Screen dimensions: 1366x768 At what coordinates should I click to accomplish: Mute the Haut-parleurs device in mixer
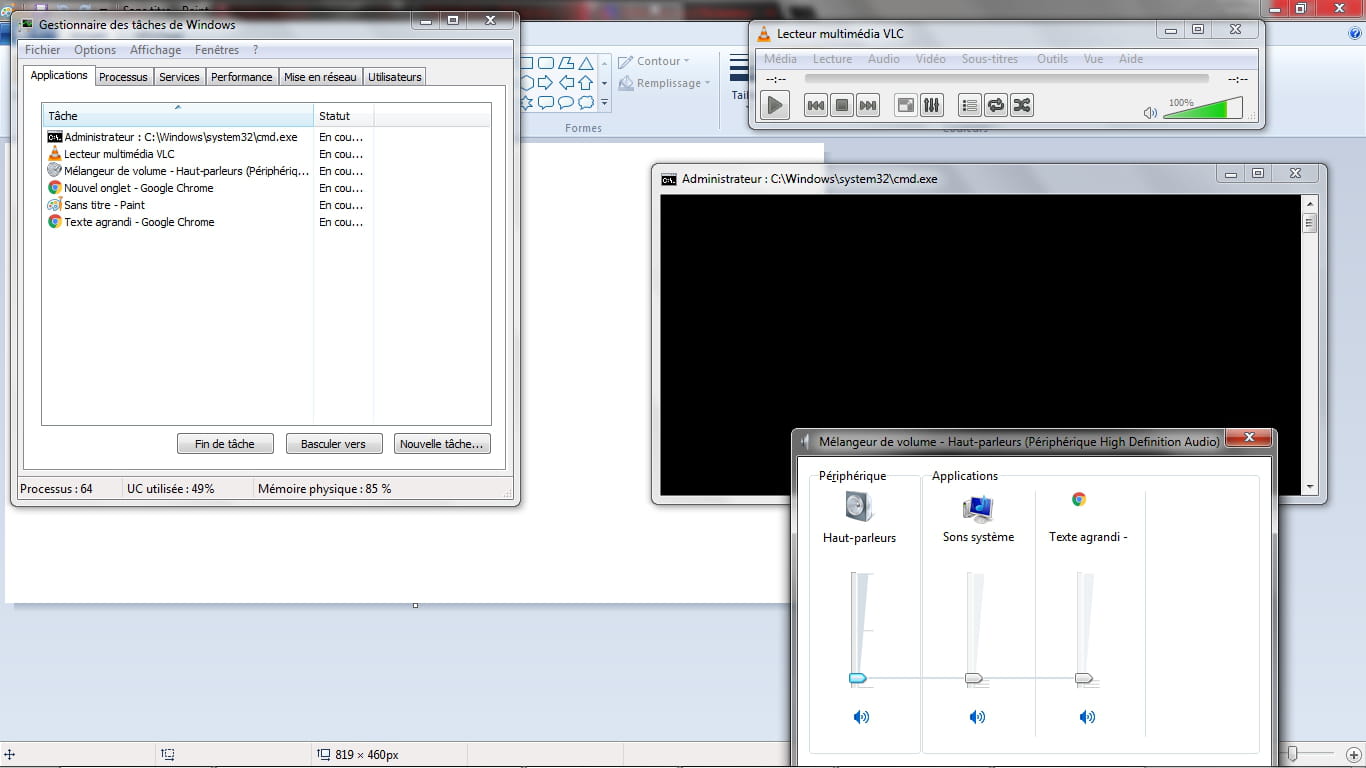pyautogui.click(x=861, y=717)
